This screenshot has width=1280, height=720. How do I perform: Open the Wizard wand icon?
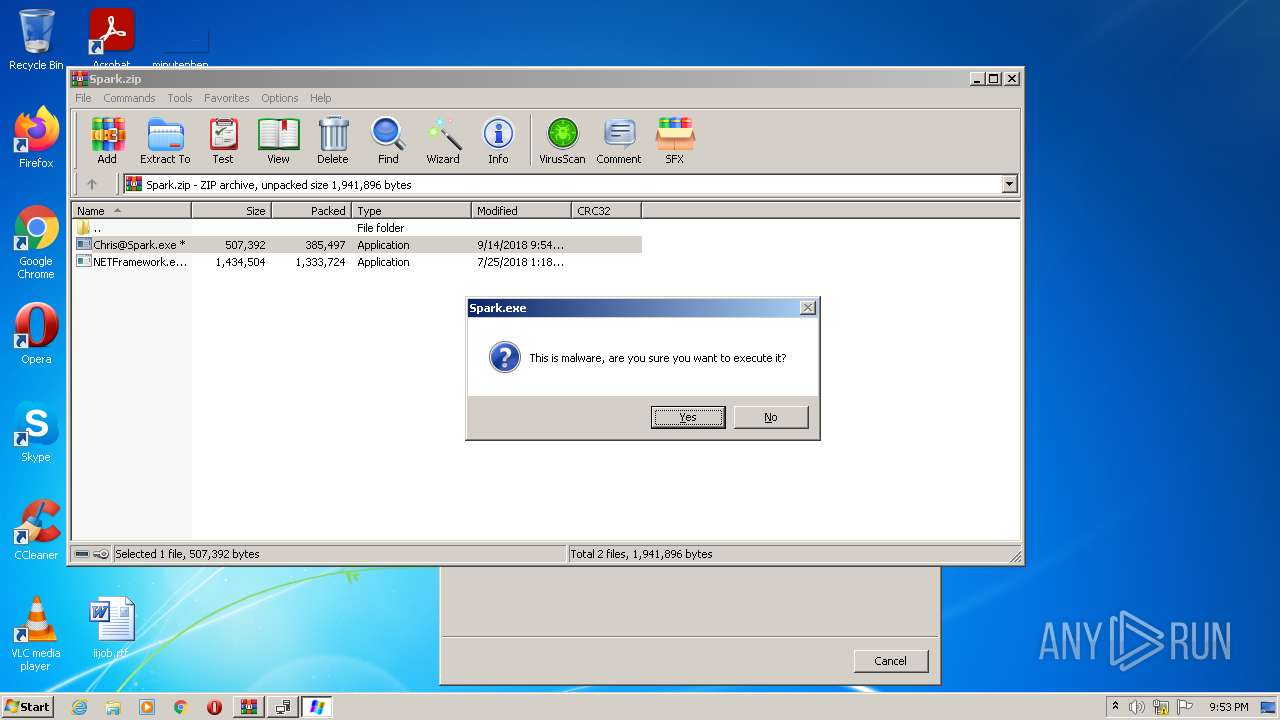(443, 140)
